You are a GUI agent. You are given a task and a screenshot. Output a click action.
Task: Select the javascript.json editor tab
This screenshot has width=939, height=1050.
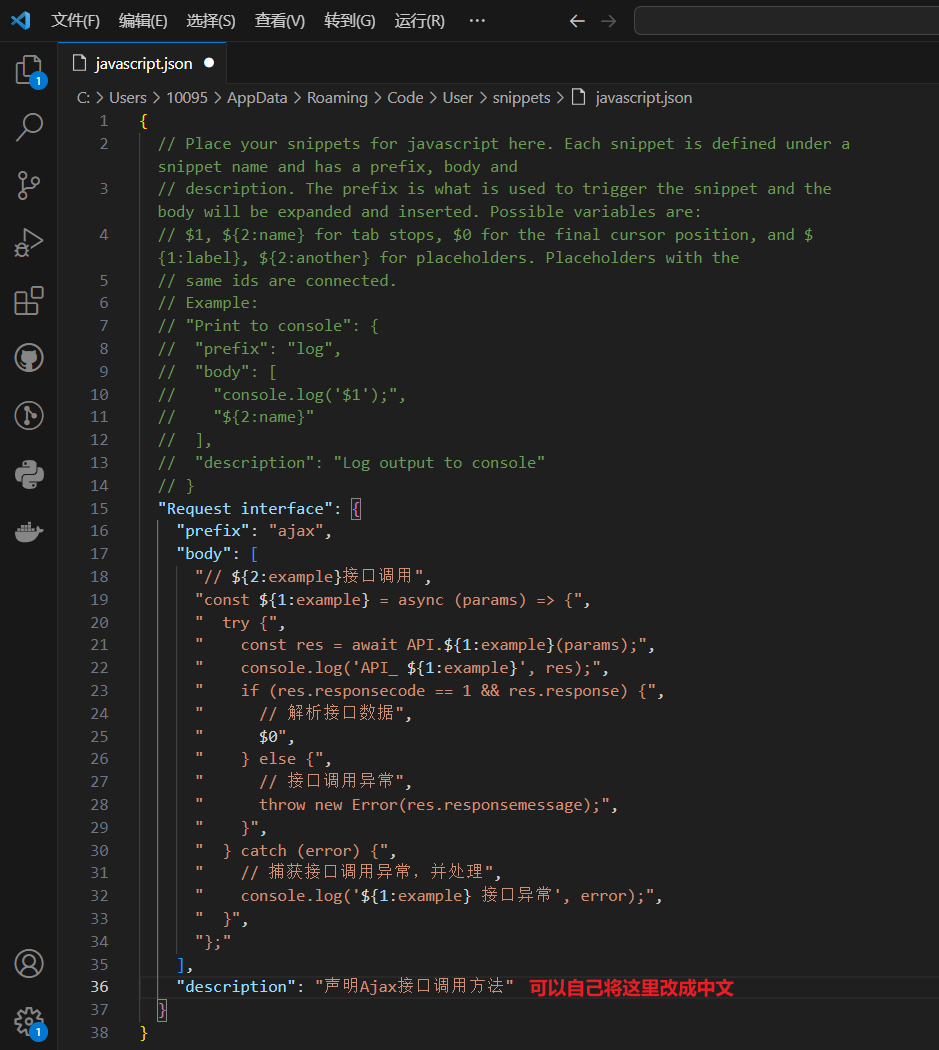tap(142, 63)
